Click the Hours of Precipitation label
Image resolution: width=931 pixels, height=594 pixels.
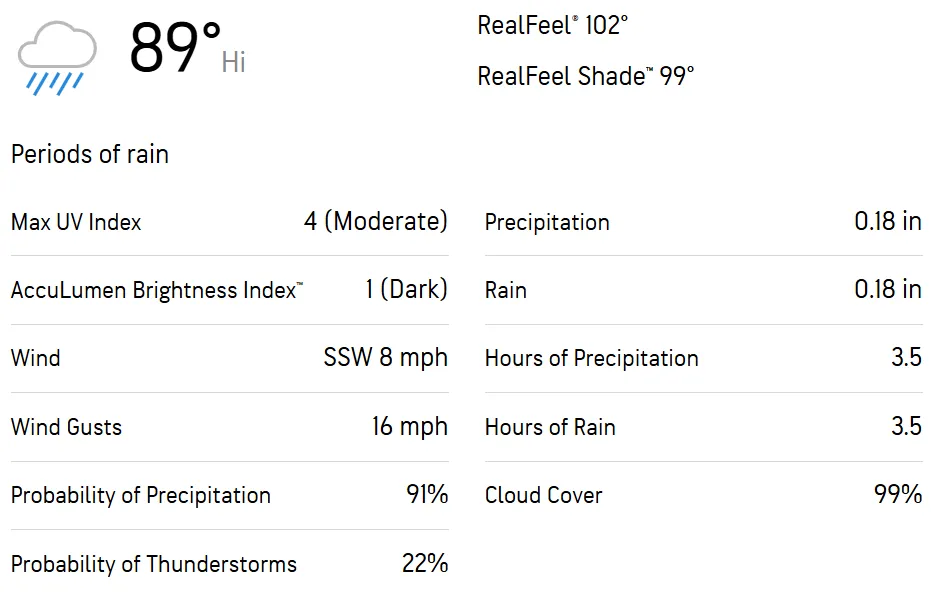[x=591, y=358]
